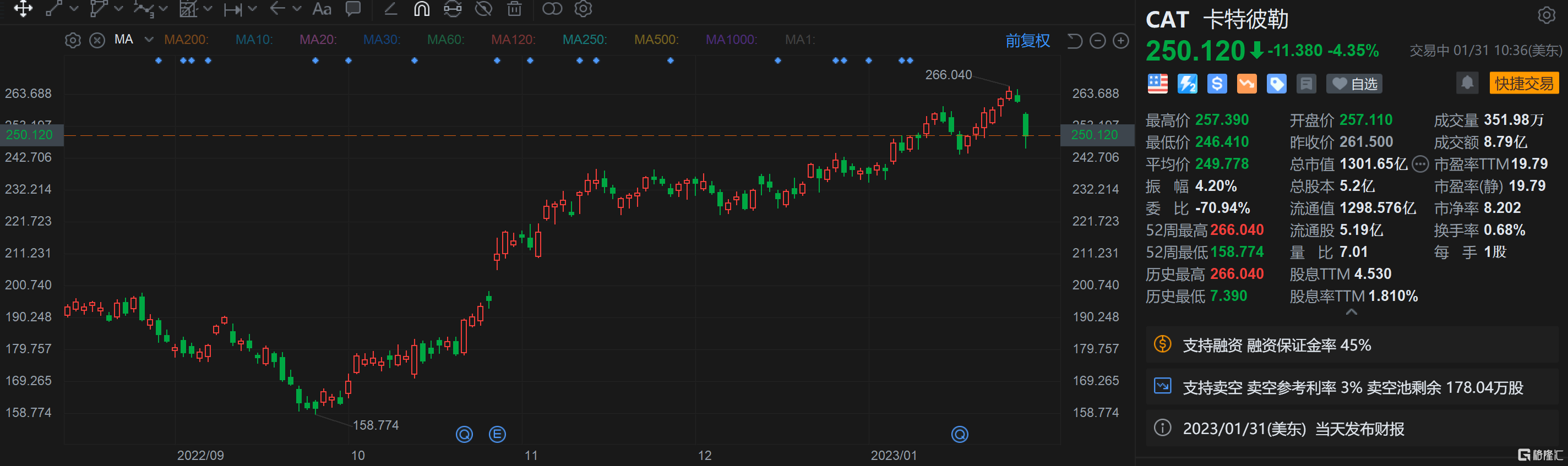Open quote panel settings gear
The width and height of the screenshot is (1568, 466).
(1546, 15)
